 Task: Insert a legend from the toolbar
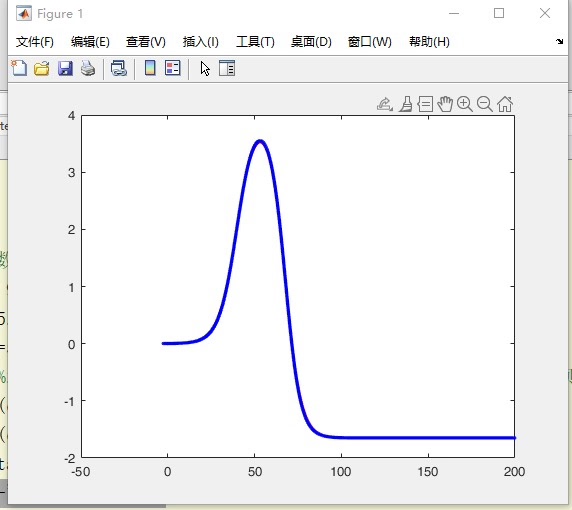click(x=173, y=68)
